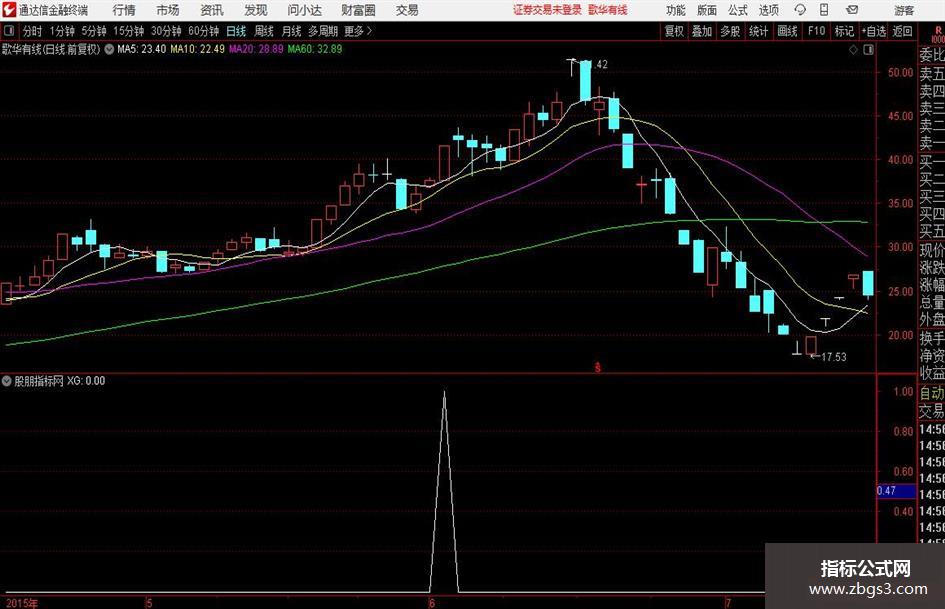Click the 50.00 price axis label

(900, 72)
